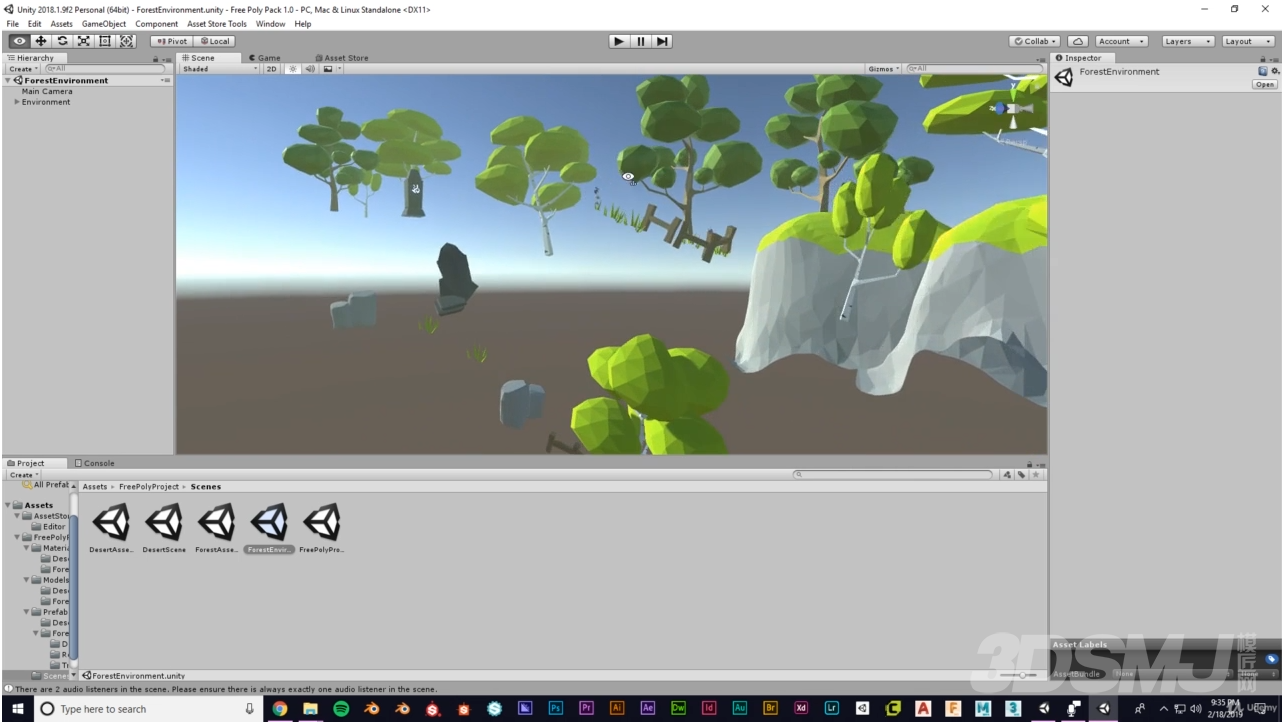Switch to the Asset Store tab
1284x724 pixels.
pyautogui.click(x=342, y=58)
